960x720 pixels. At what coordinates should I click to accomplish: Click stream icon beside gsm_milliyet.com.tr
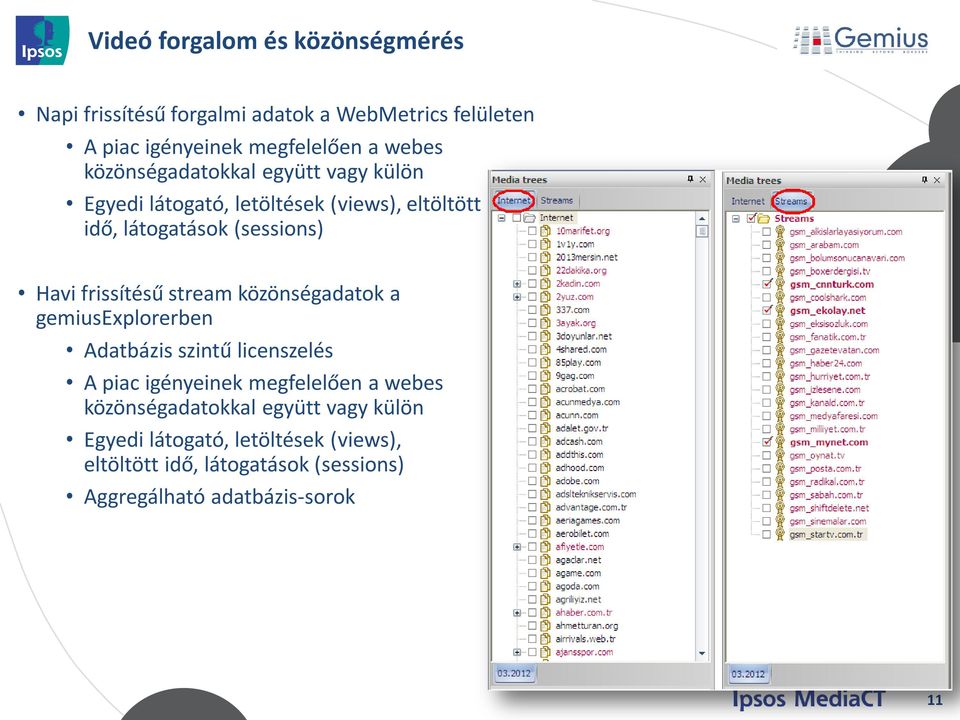[x=780, y=429]
